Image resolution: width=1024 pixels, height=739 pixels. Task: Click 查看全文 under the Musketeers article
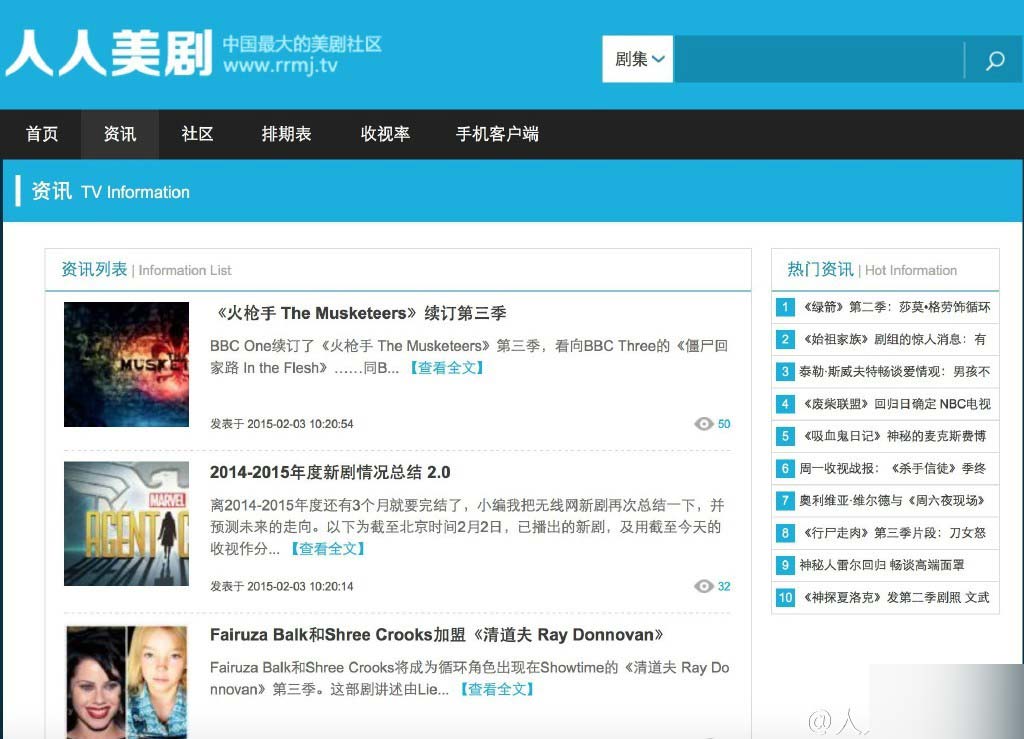(447, 368)
